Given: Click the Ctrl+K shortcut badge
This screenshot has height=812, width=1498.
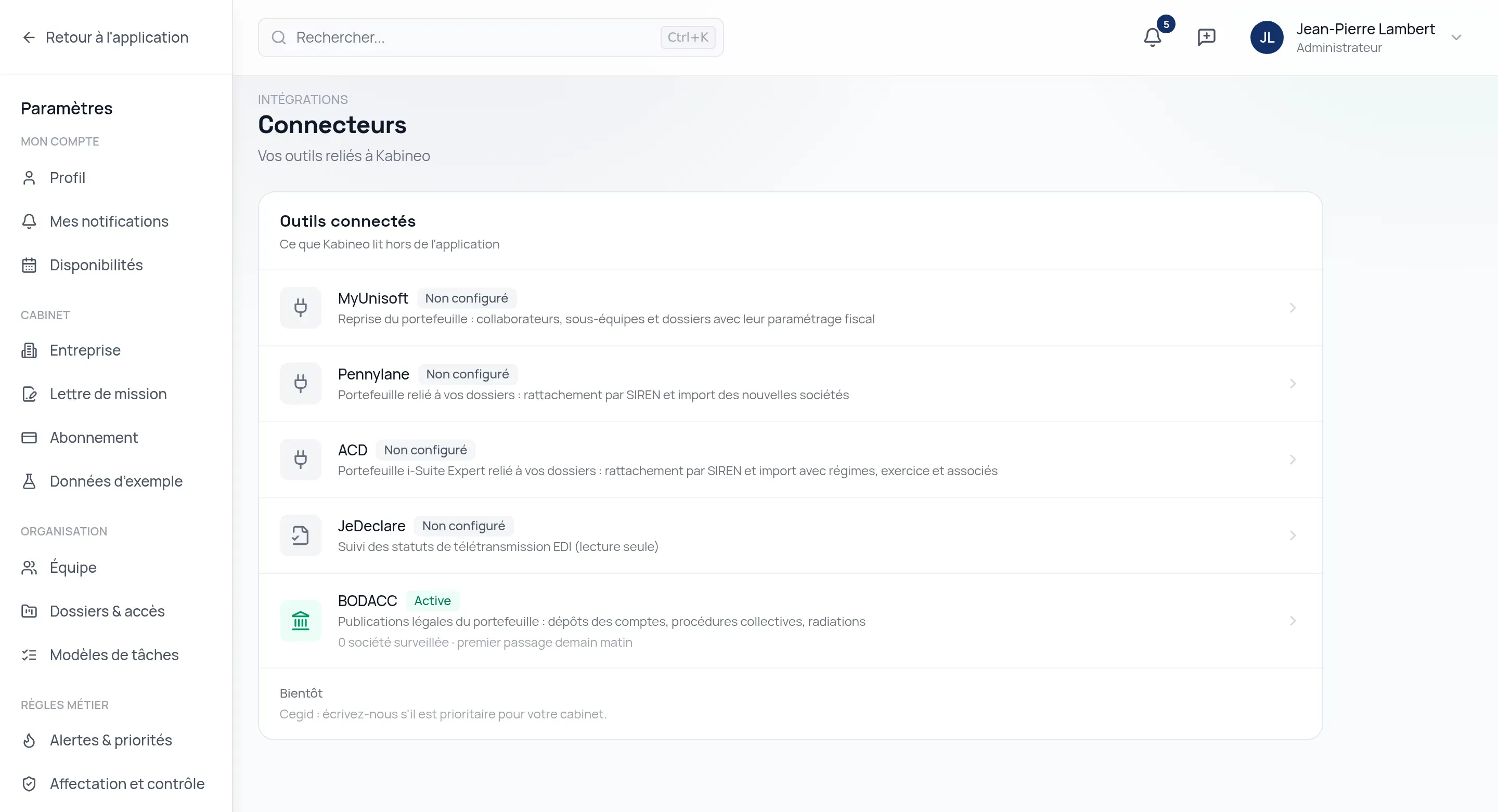Looking at the screenshot, I should [x=688, y=37].
